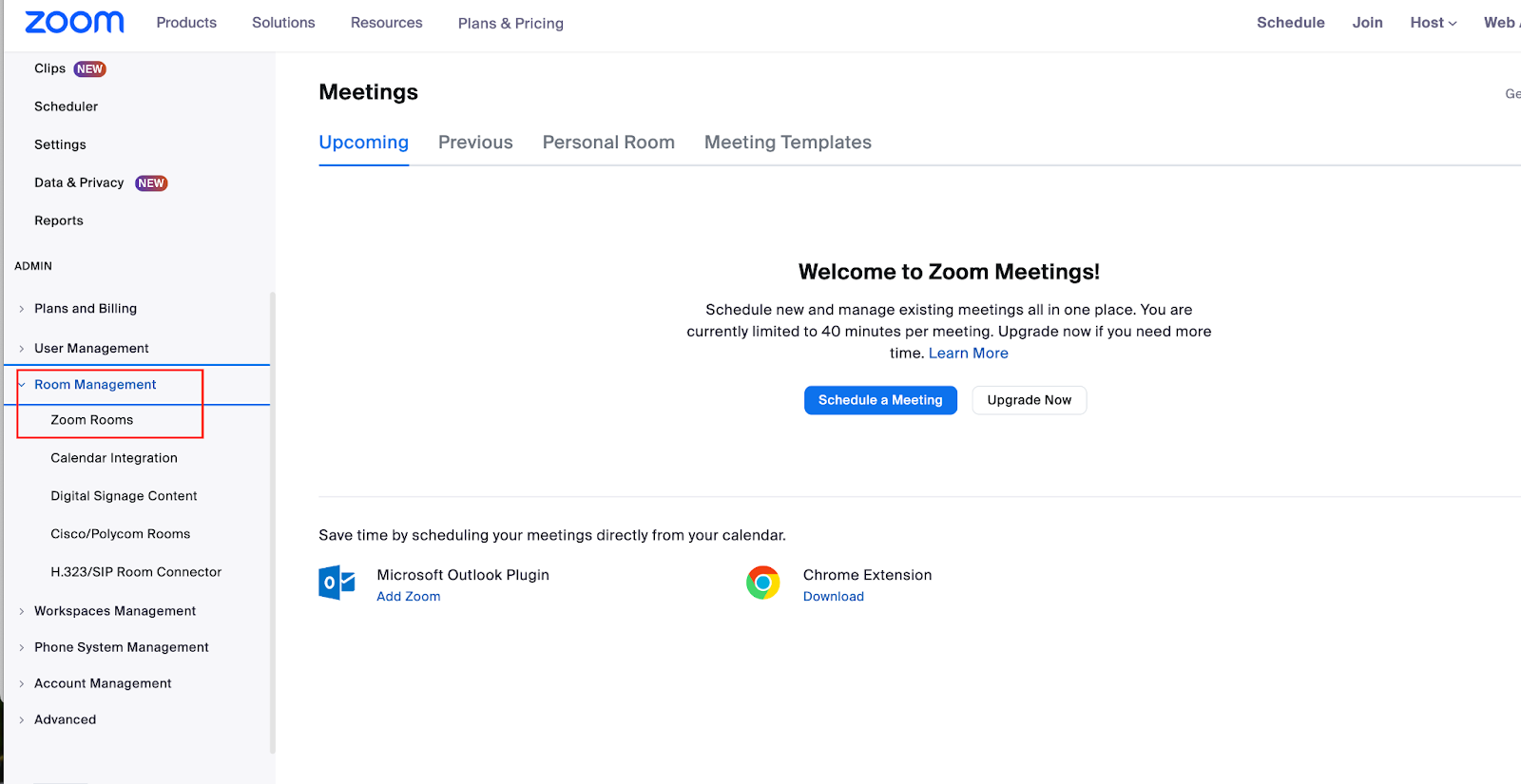The image size is (1521, 784).
Task: Click the Upgrade Now button
Action: (1030, 400)
